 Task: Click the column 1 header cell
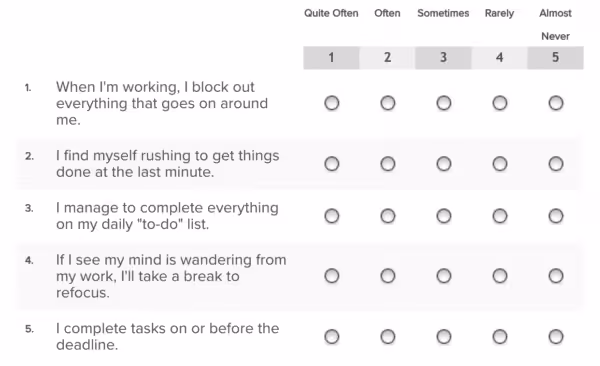click(331, 58)
